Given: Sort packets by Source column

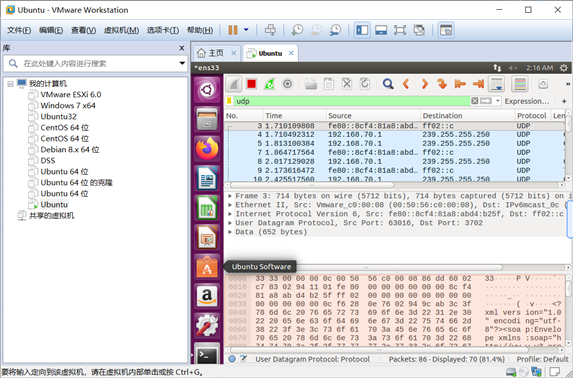Looking at the screenshot, I should point(373,116).
